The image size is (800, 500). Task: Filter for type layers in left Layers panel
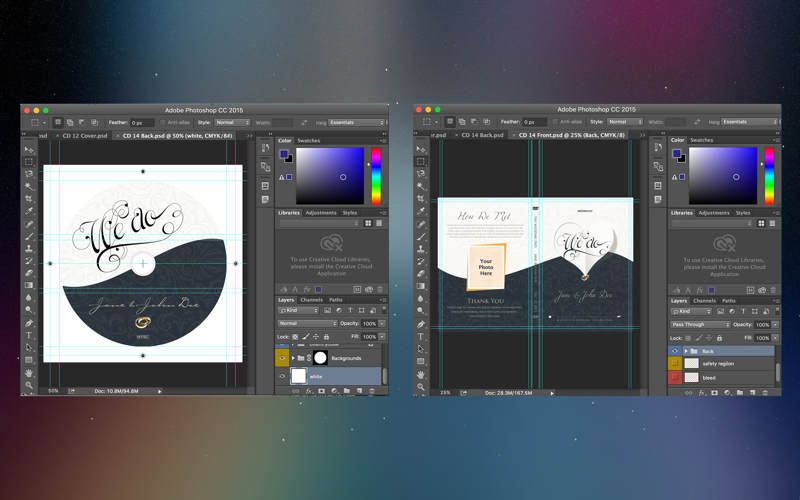tap(350, 310)
